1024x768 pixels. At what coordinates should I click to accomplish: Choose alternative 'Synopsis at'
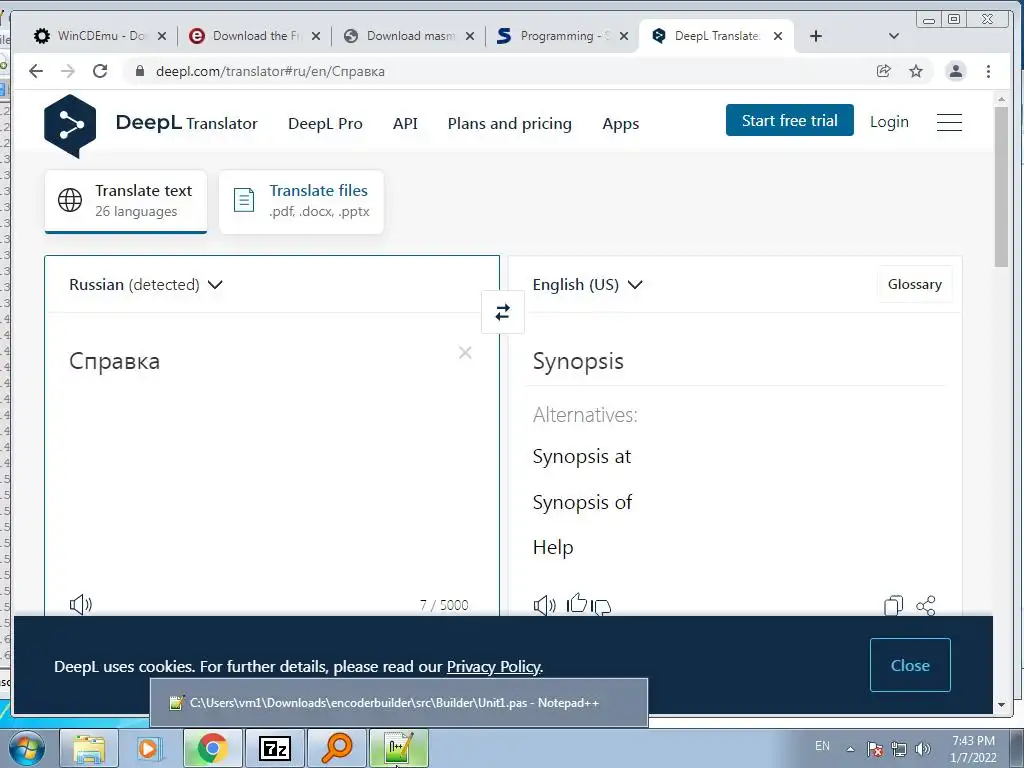pos(582,456)
